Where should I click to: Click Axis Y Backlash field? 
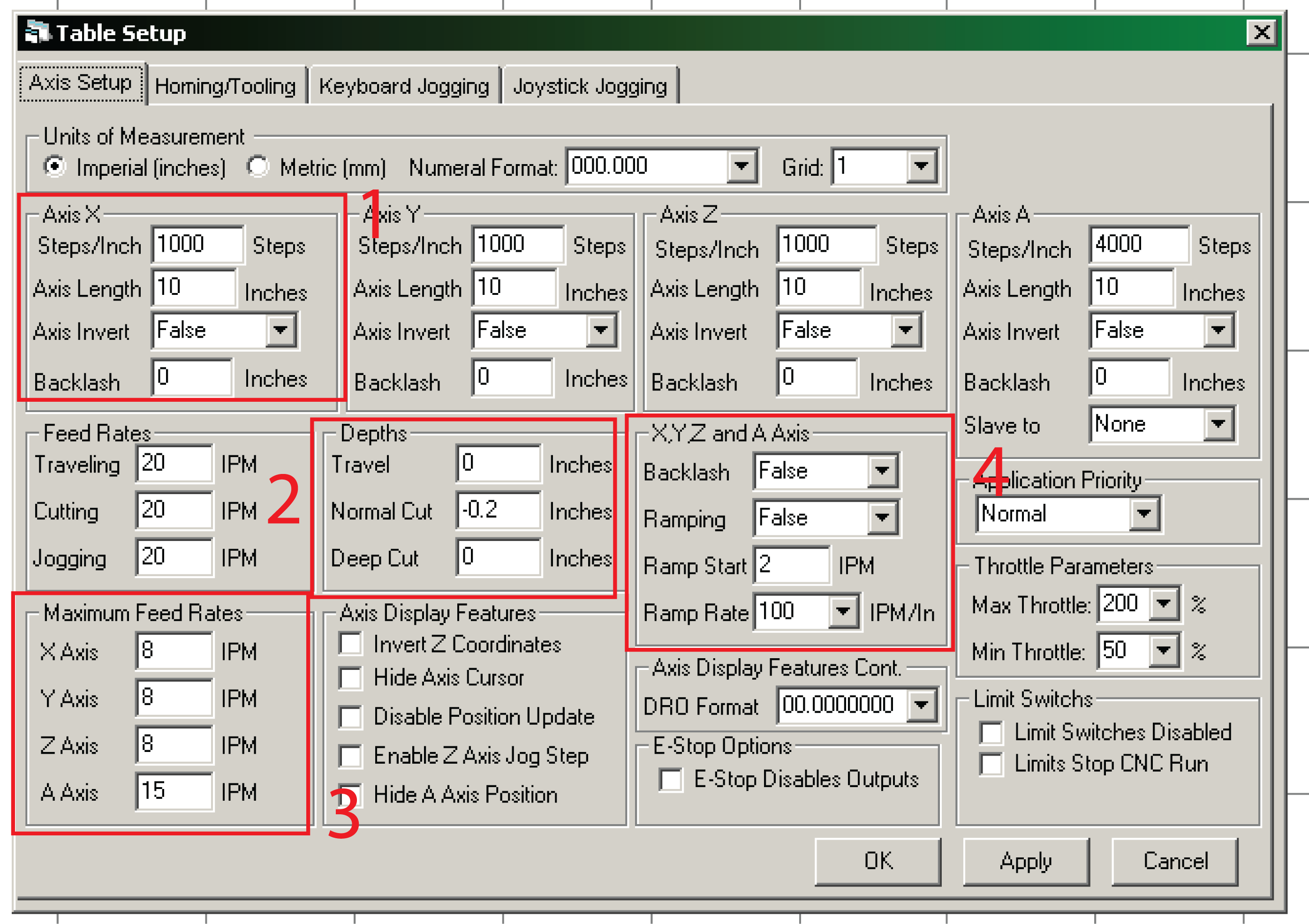pyautogui.click(x=512, y=377)
